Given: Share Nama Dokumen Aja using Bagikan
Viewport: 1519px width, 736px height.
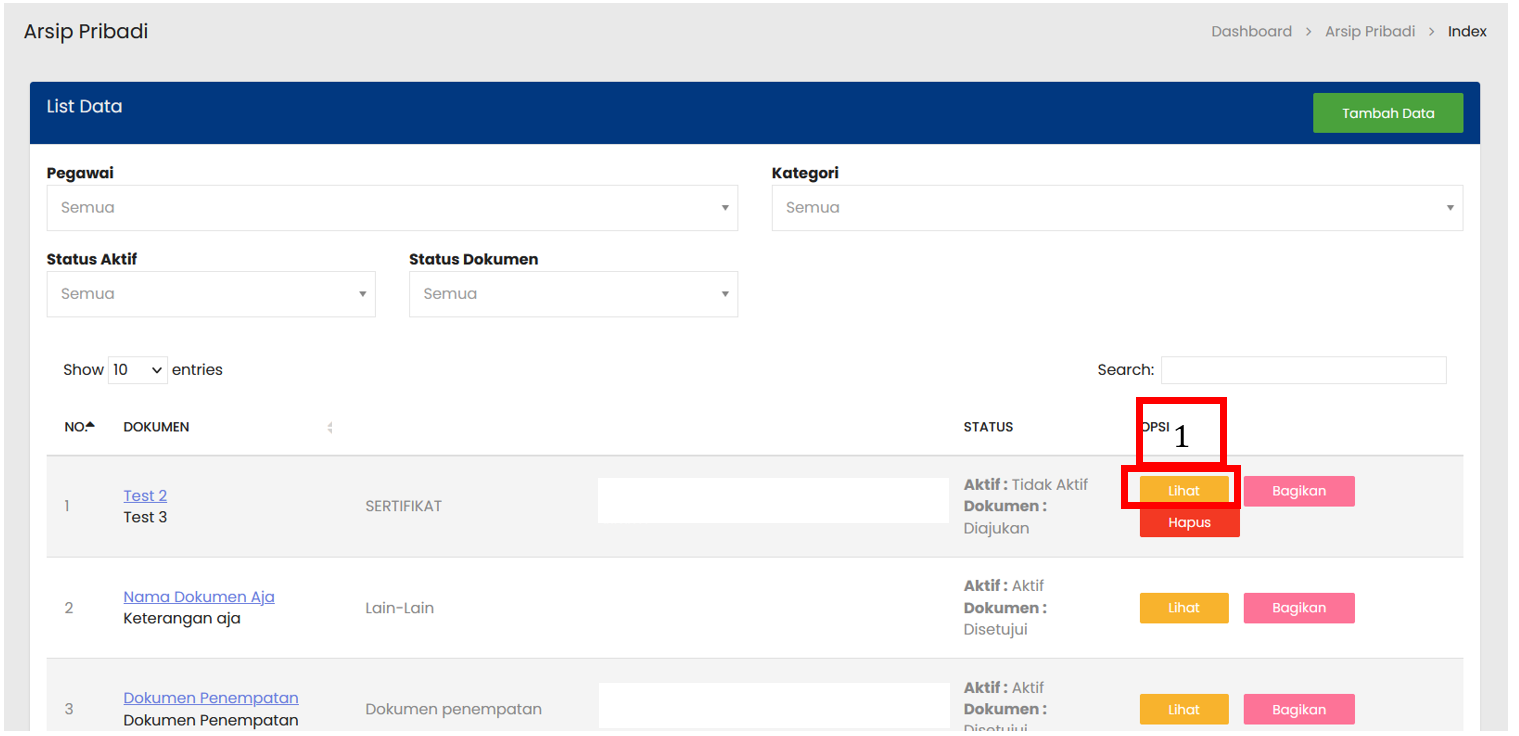Looking at the screenshot, I should coord(1298,608).
